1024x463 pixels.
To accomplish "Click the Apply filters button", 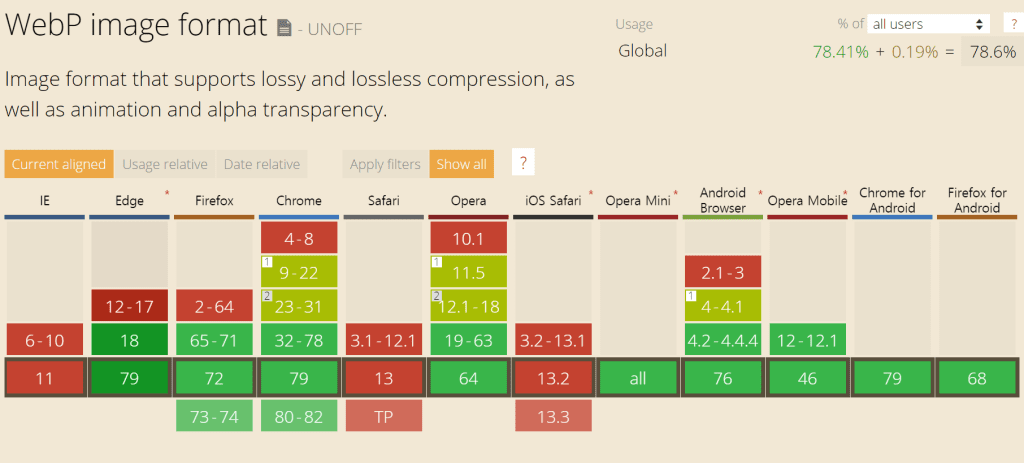I will [386, 164].
